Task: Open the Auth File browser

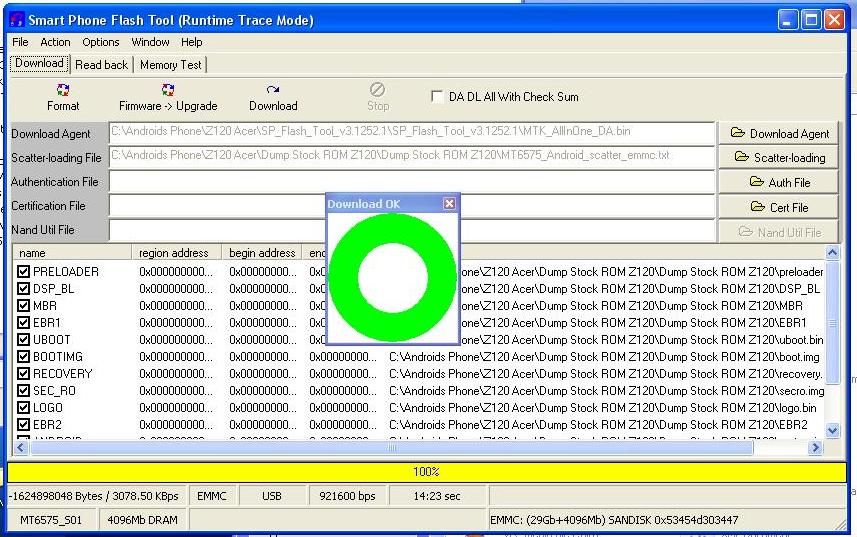Action: [779, 182]
